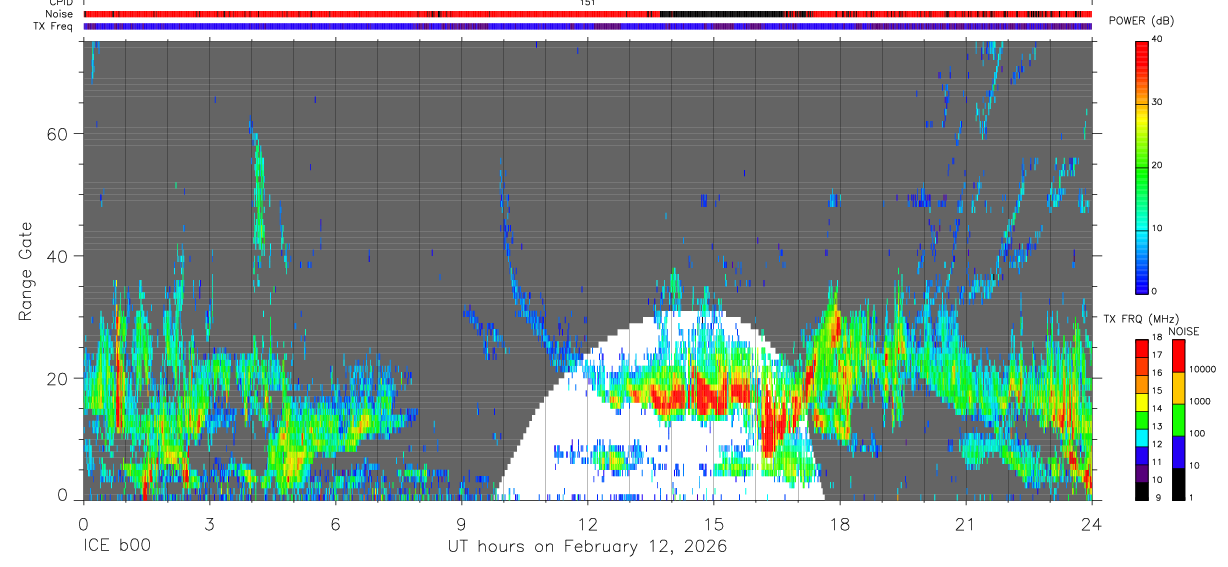Click the '60' tick on Range Gate axis
This screenshot has width=1228, height=567.
(55, 134)
